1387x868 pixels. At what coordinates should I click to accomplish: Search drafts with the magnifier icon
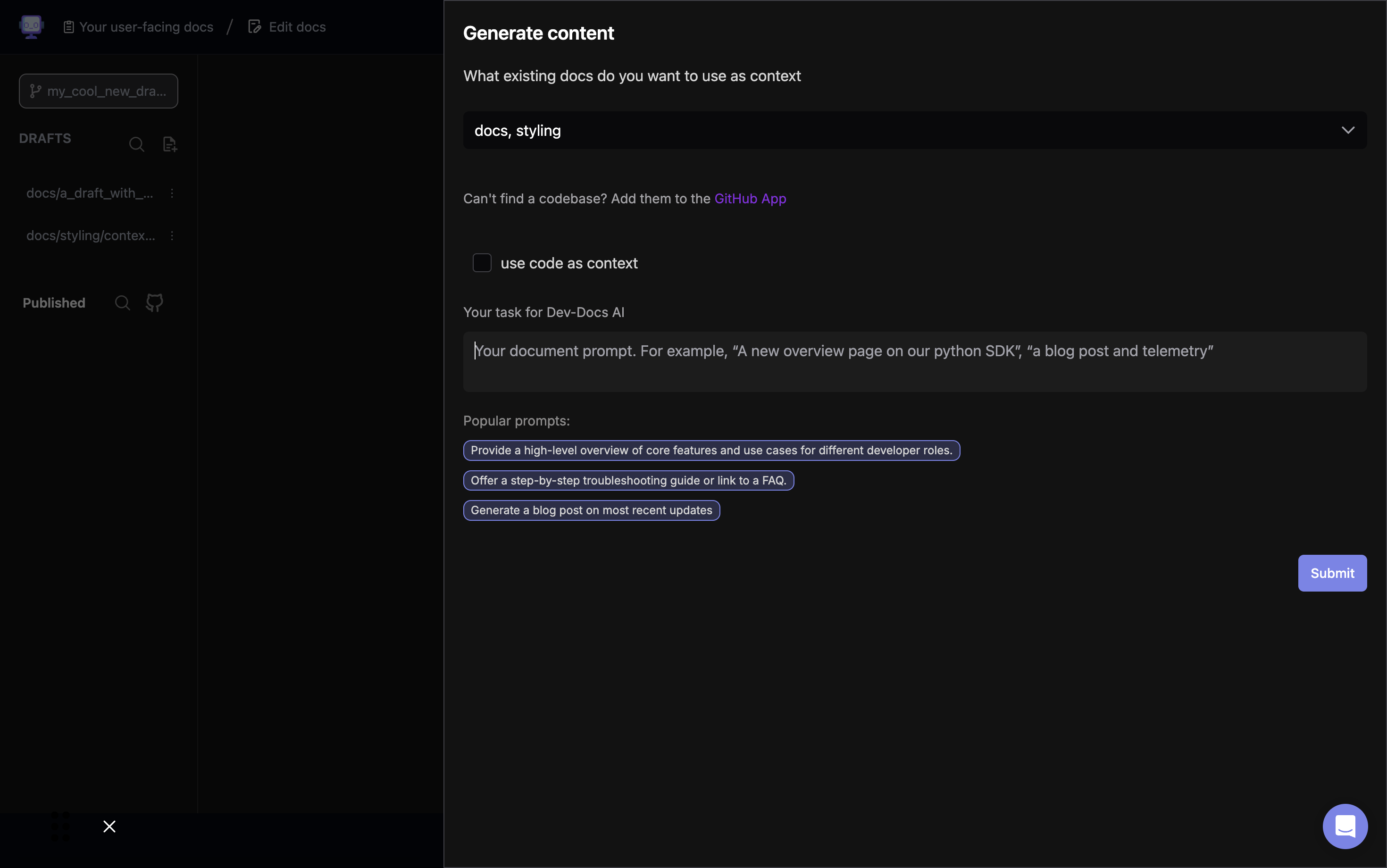136,144
